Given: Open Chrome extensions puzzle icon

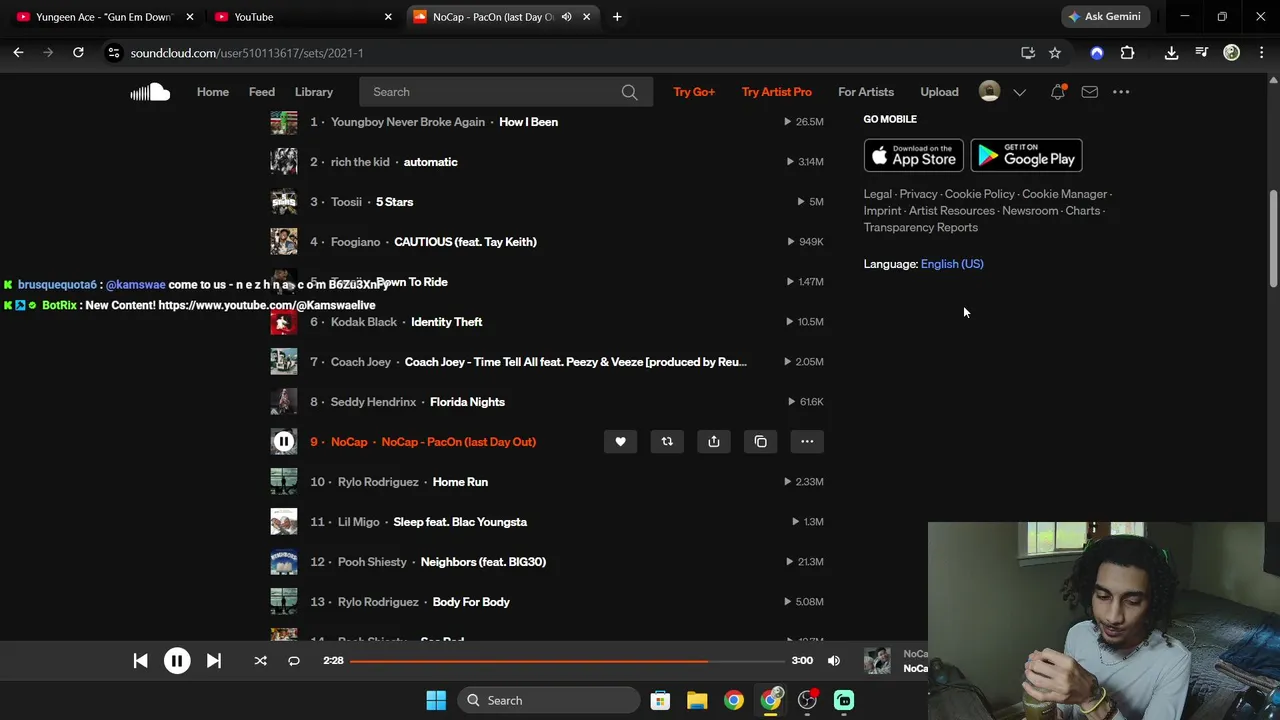Looking at the screenshot, I should coord(1127,53).
